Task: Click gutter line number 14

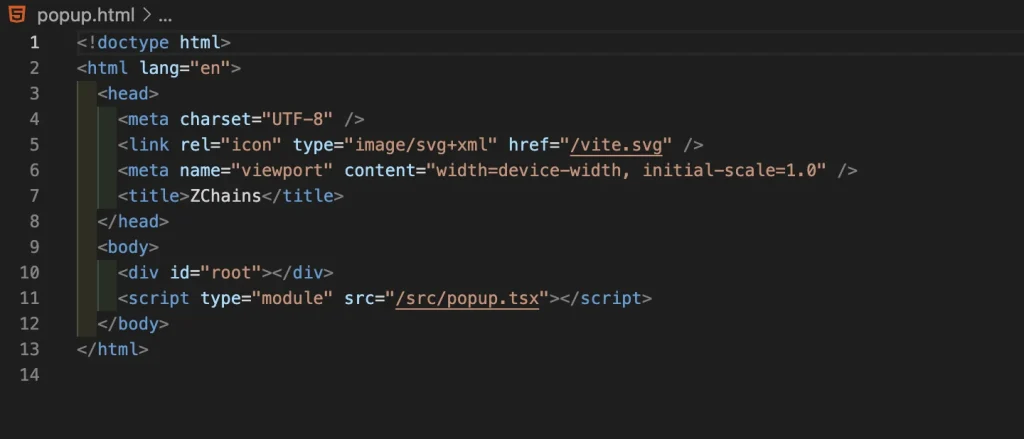Action: [30, 376]
